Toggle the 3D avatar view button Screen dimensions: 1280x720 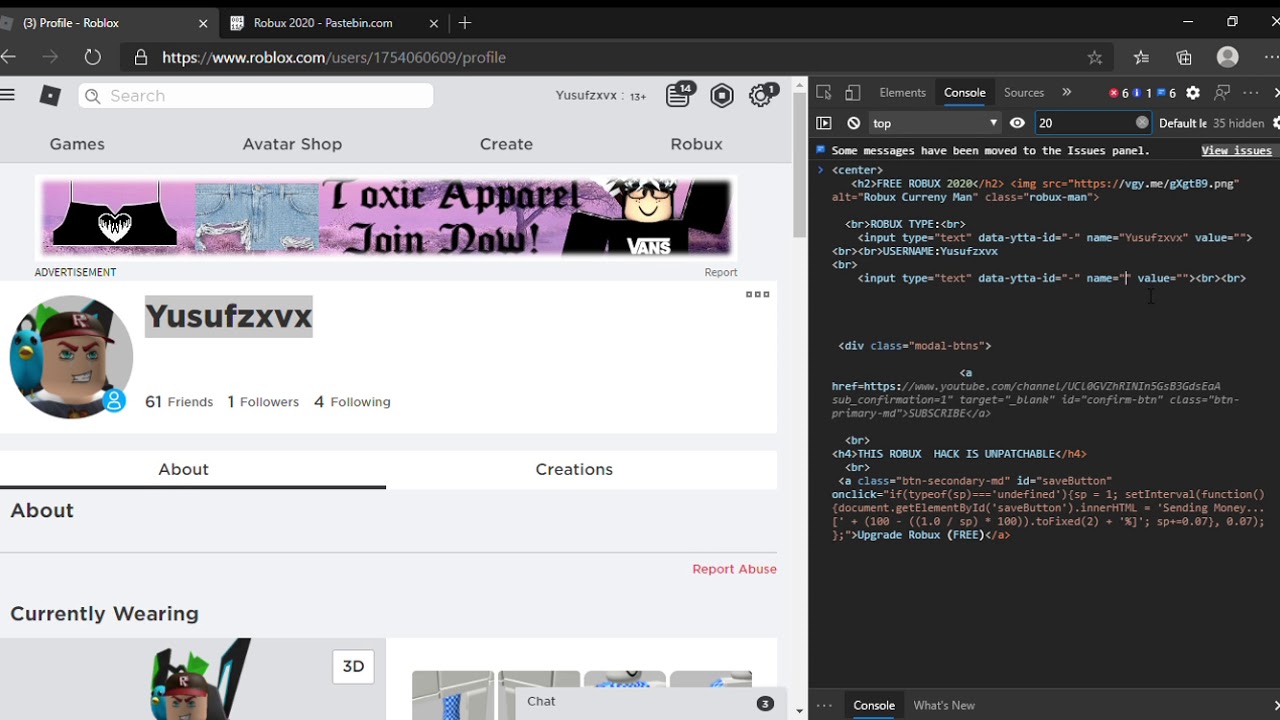(x=353, y=666)
